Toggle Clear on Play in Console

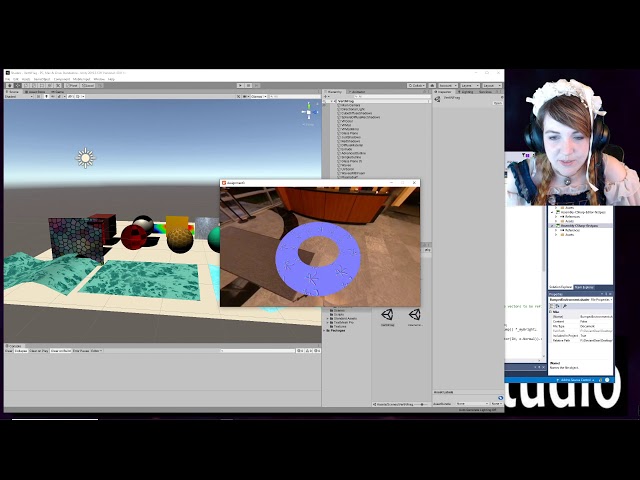[x=39, y=351]
